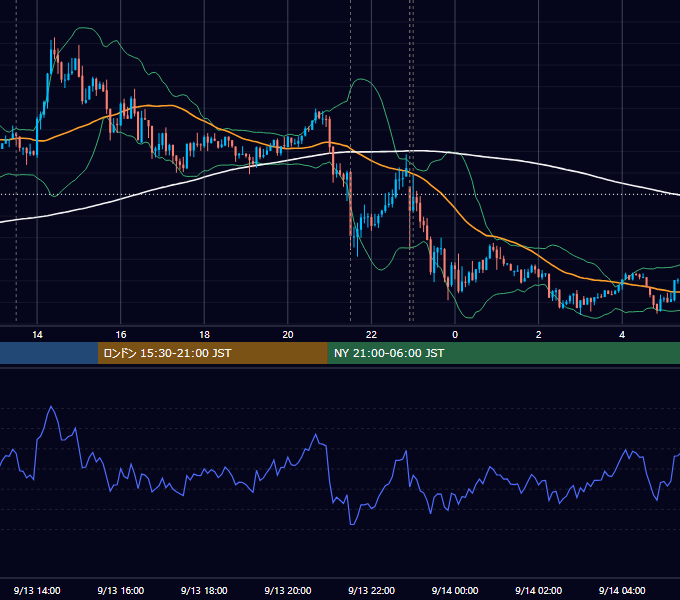Viewport: 680px width, 600px height.
Task: Click the 9/14 04:00 time label
Action: (622, 590)
